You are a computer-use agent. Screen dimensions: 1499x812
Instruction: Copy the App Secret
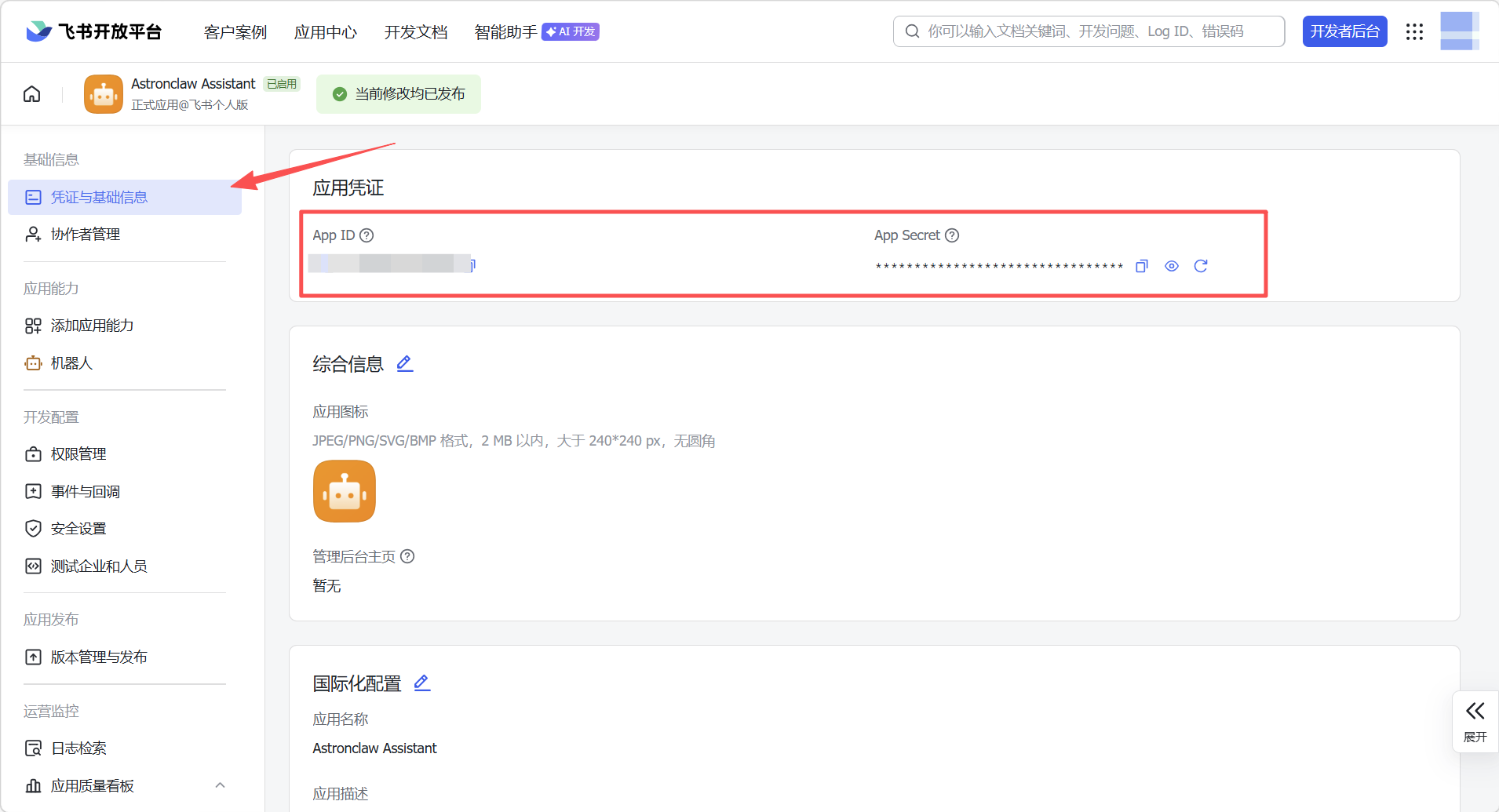click(1142, 266)
